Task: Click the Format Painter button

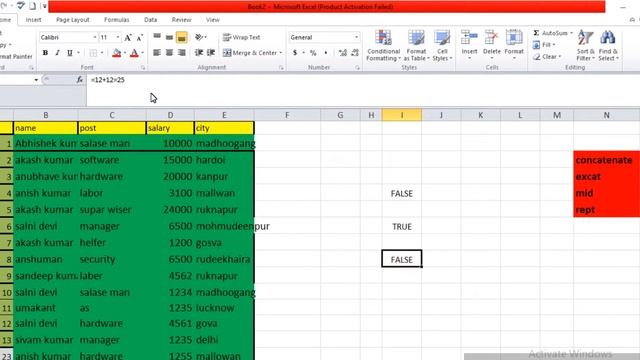Action: 16,56
